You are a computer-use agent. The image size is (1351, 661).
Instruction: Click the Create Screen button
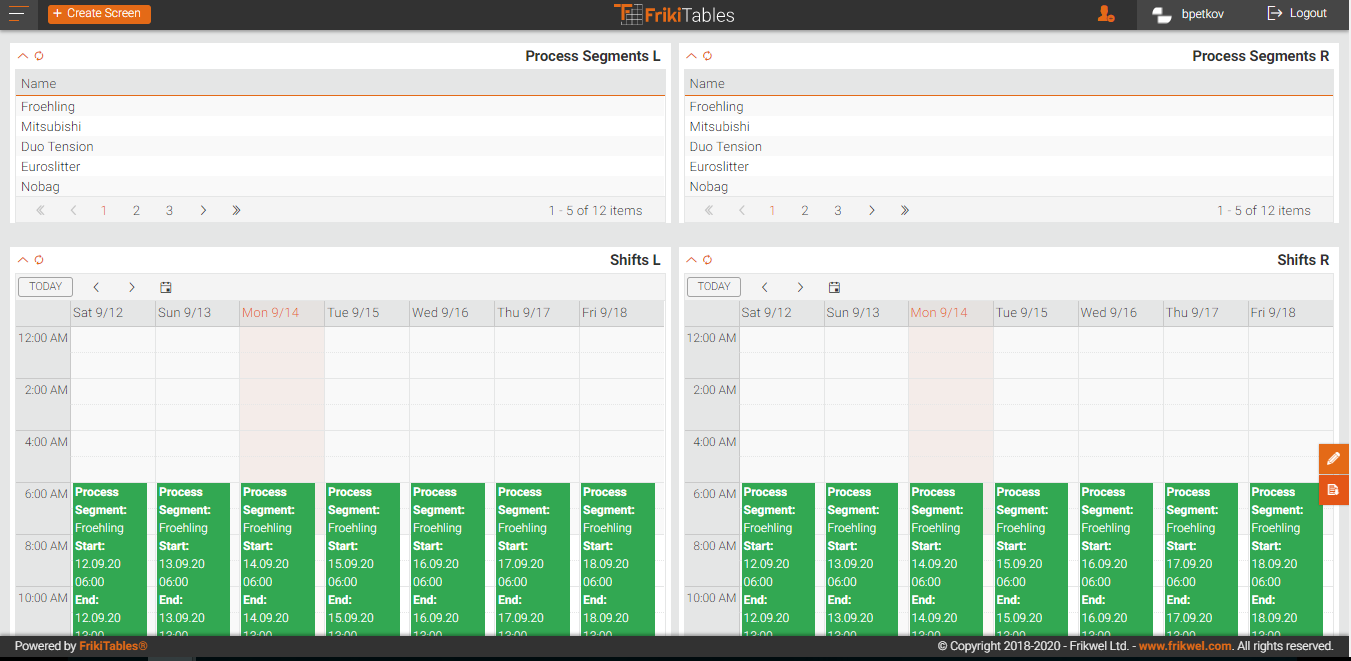click(99, 14)
